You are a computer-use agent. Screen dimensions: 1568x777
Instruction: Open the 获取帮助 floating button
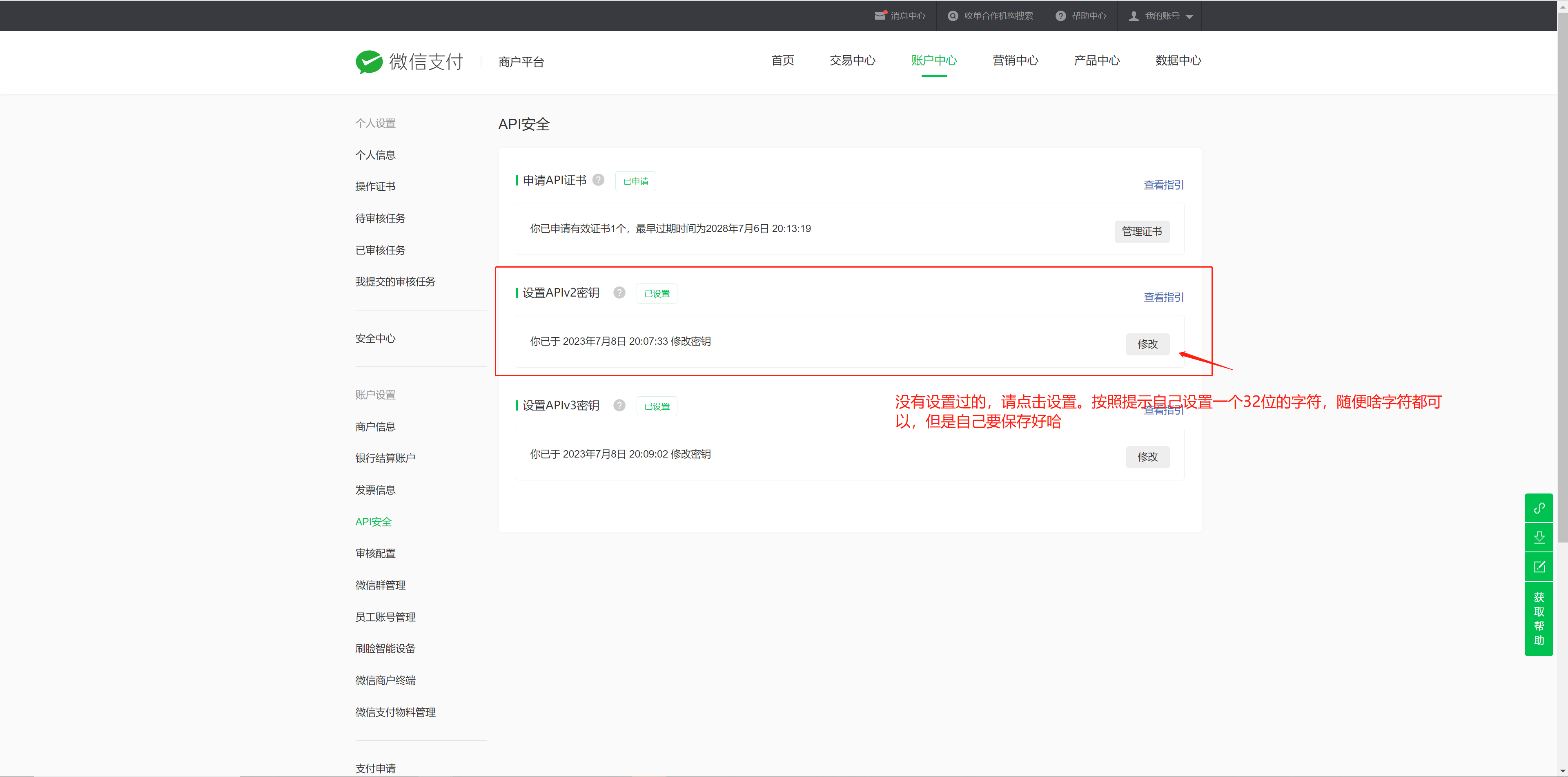tap(1539, 618)
